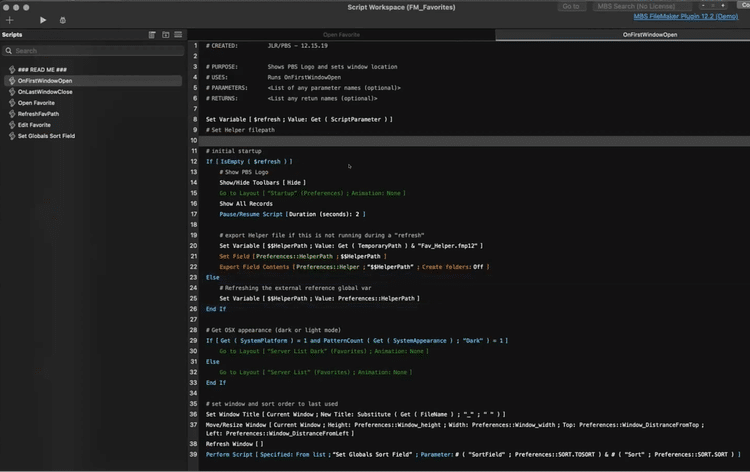The image size is (750, 472).
Task: Click line number 17 in the gutter
Action: [194, 214]
